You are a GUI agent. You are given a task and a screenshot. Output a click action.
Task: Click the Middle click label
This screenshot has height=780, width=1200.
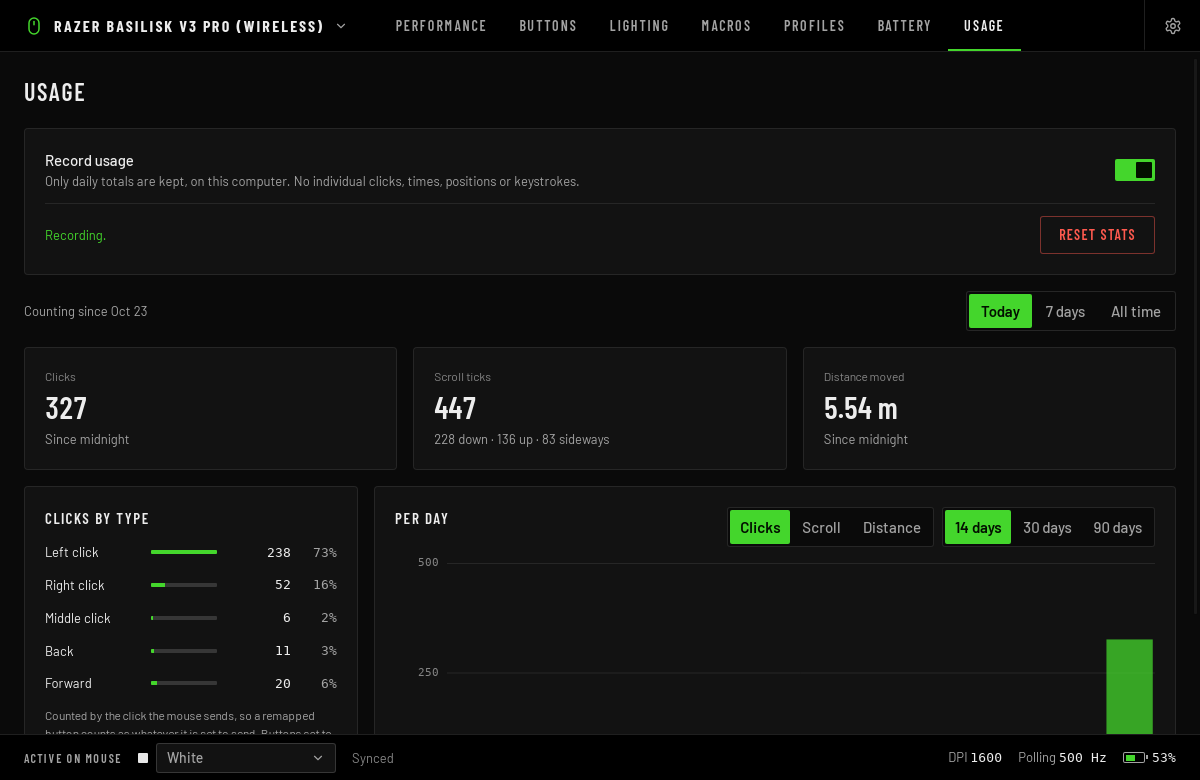tap(78, 618)
